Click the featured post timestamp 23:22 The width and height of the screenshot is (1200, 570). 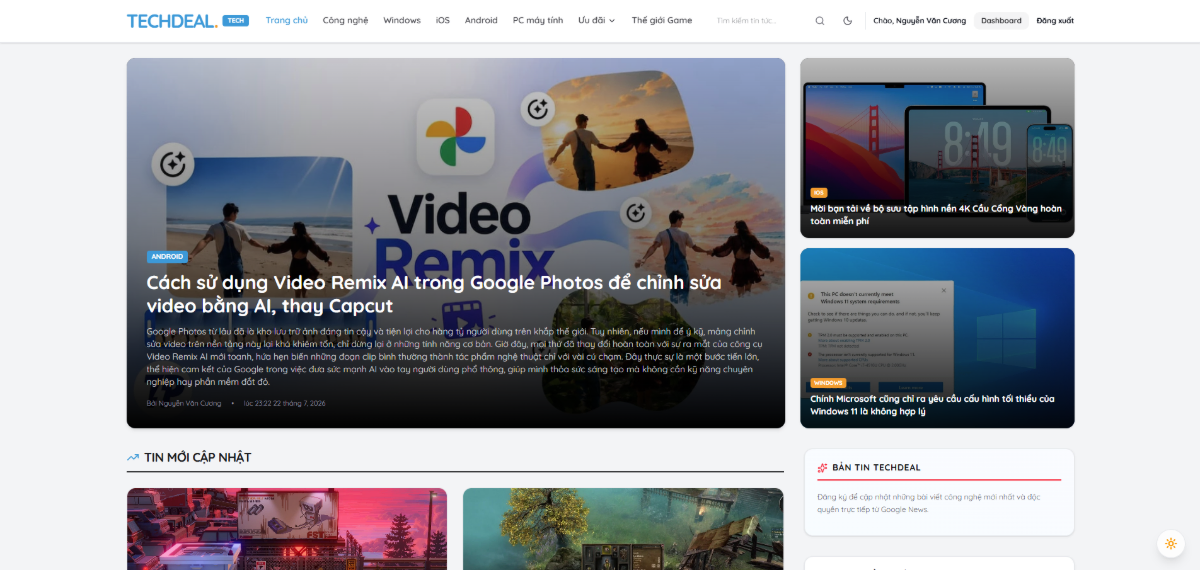(x=284, y=403)
